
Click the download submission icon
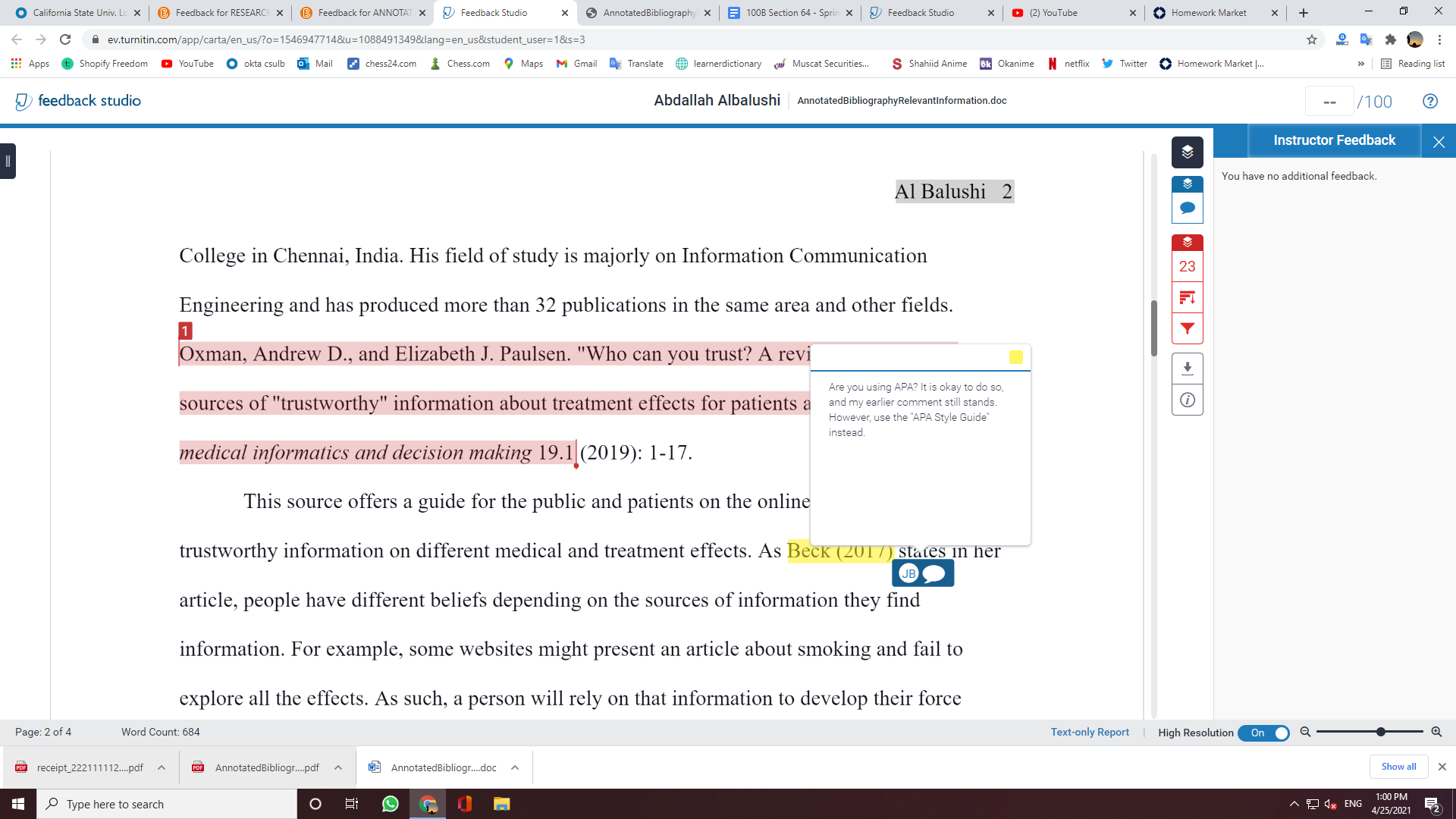(x=1187, y=369)
